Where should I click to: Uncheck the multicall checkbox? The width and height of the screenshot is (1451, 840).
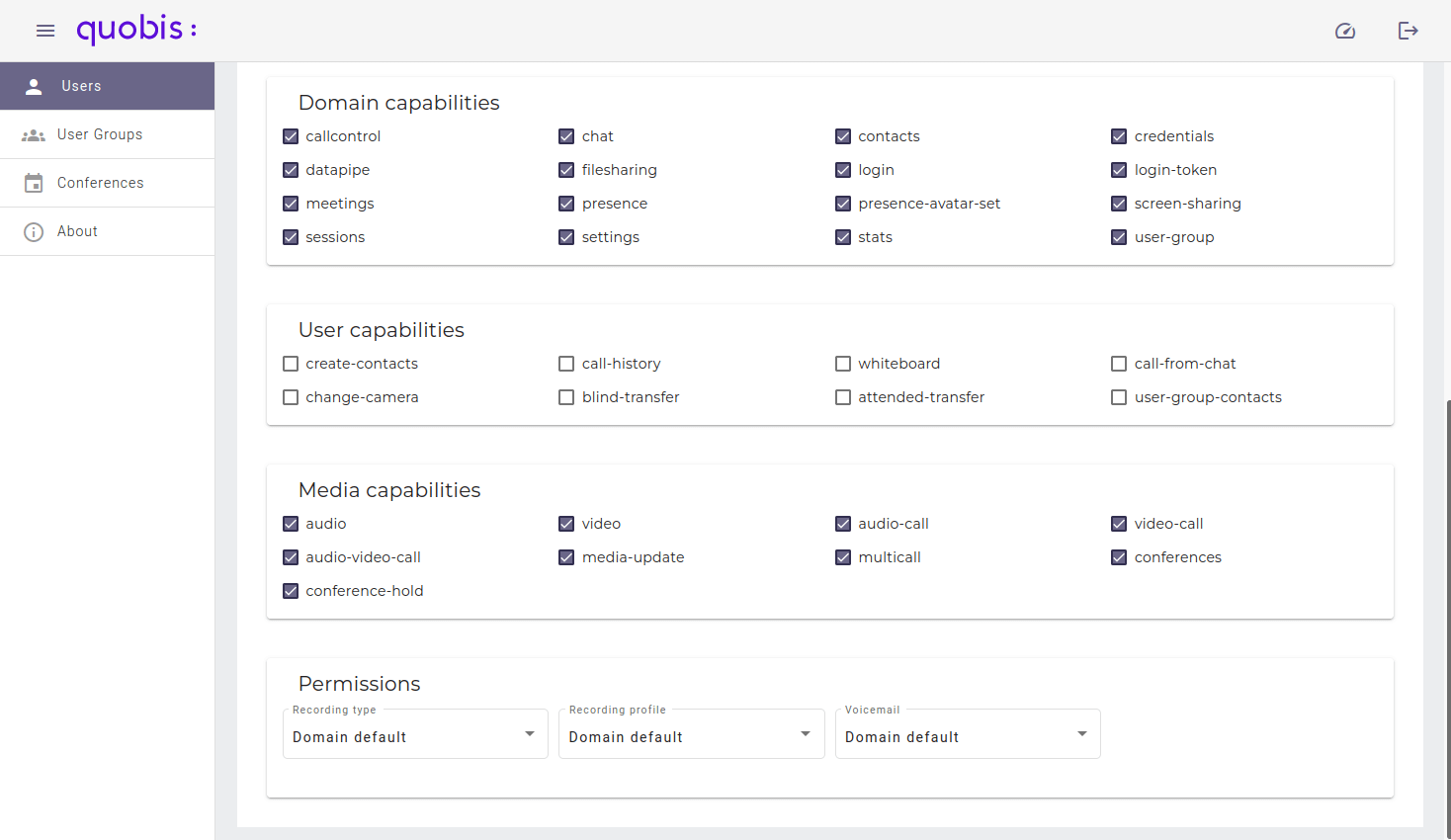[x=843, y=557]
